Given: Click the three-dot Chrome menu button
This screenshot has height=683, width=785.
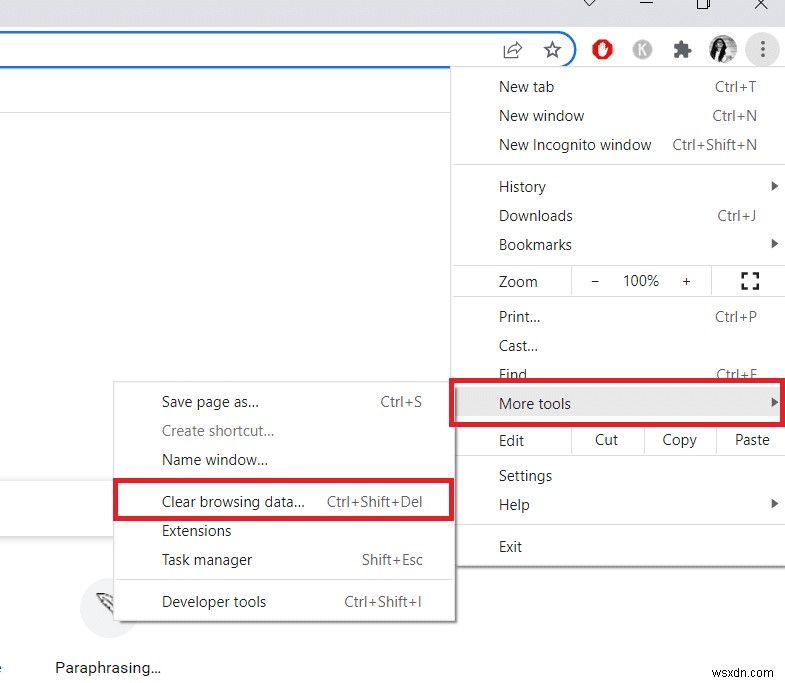Looking at the screenshot, I should [762, 49].
